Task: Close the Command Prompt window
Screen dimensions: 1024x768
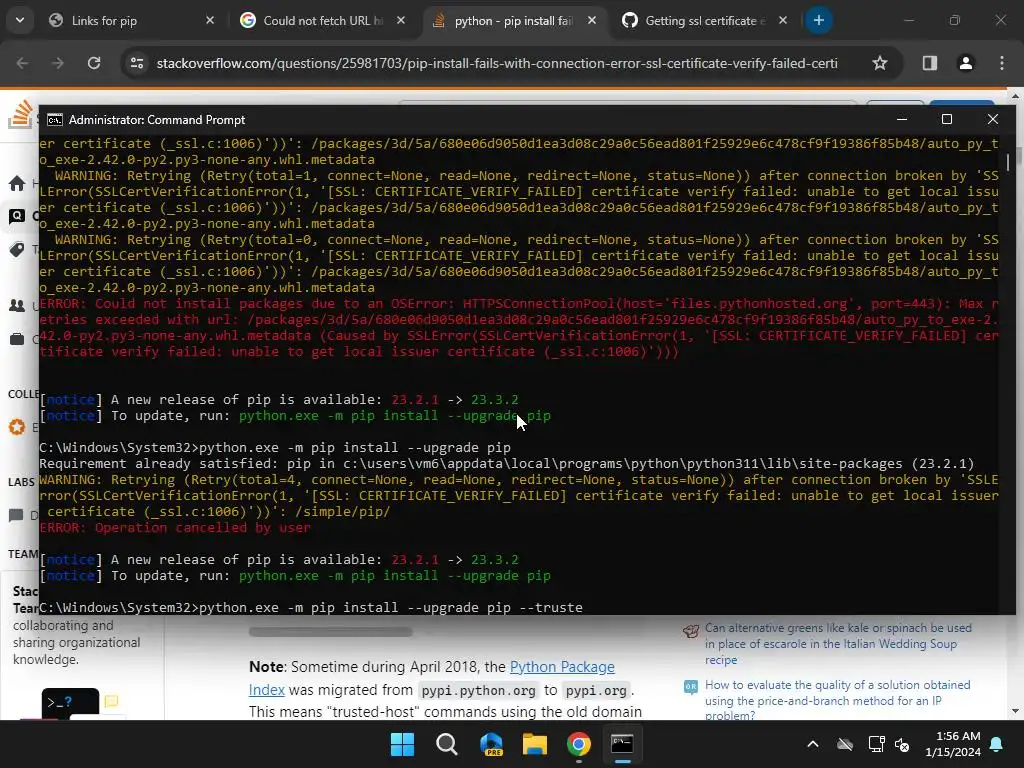Action: point(993,120)
